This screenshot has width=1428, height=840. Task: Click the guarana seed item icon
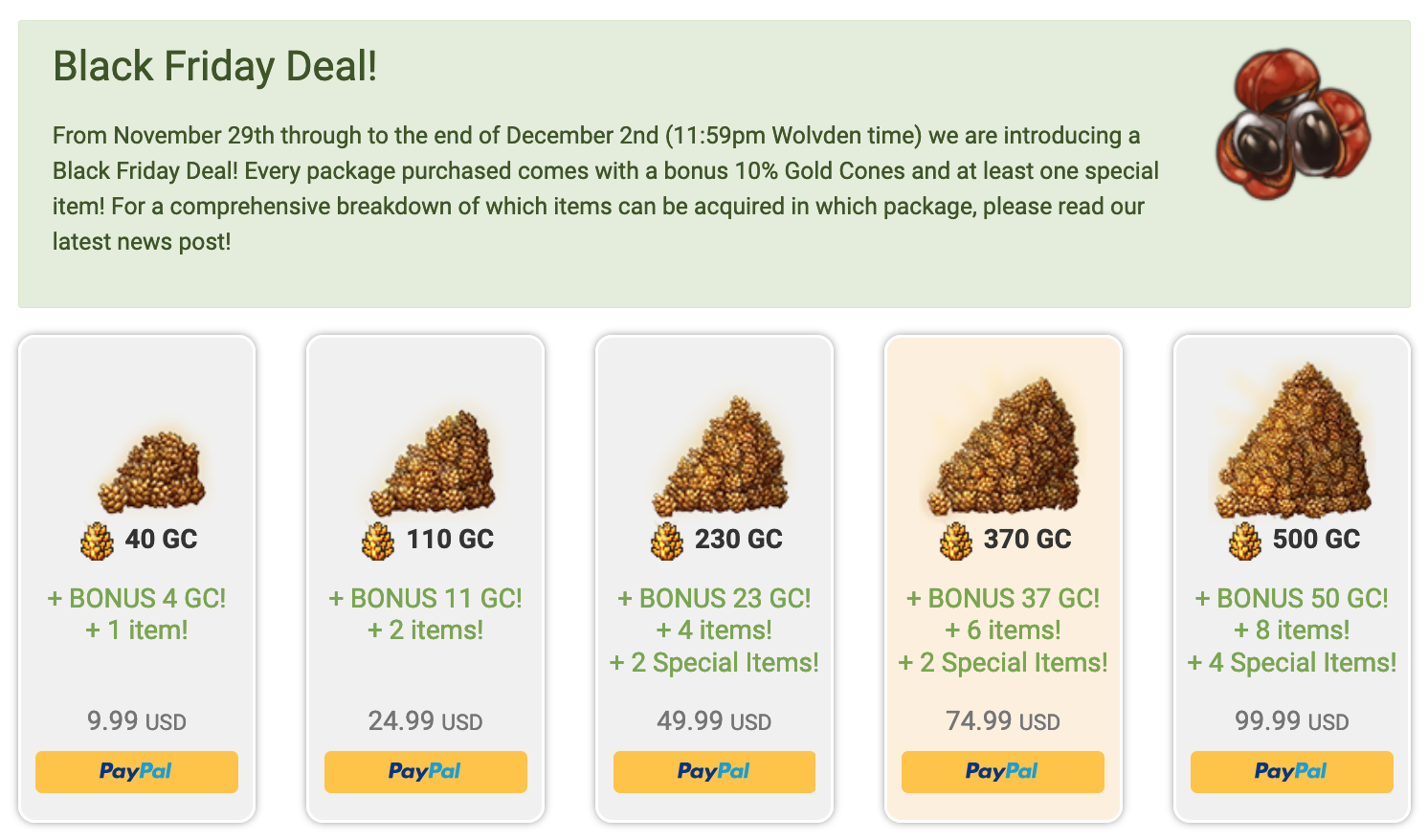(1293, 124)
